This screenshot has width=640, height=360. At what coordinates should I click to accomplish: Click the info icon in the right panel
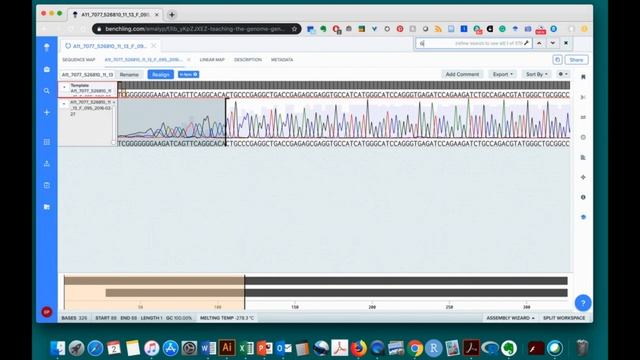pyautogui.click(x=583, y=197)
